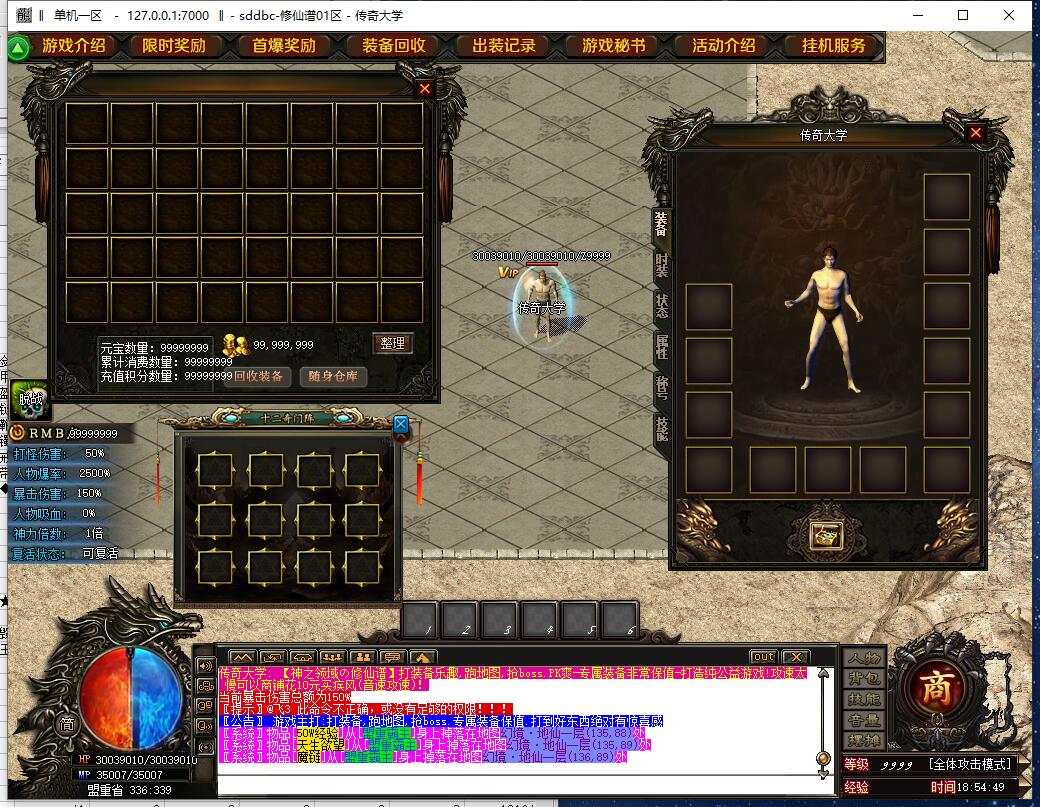The image size is (1040, 807).
Task: Click the red and blue HP/MP orb
Action: tap(131, 699)
